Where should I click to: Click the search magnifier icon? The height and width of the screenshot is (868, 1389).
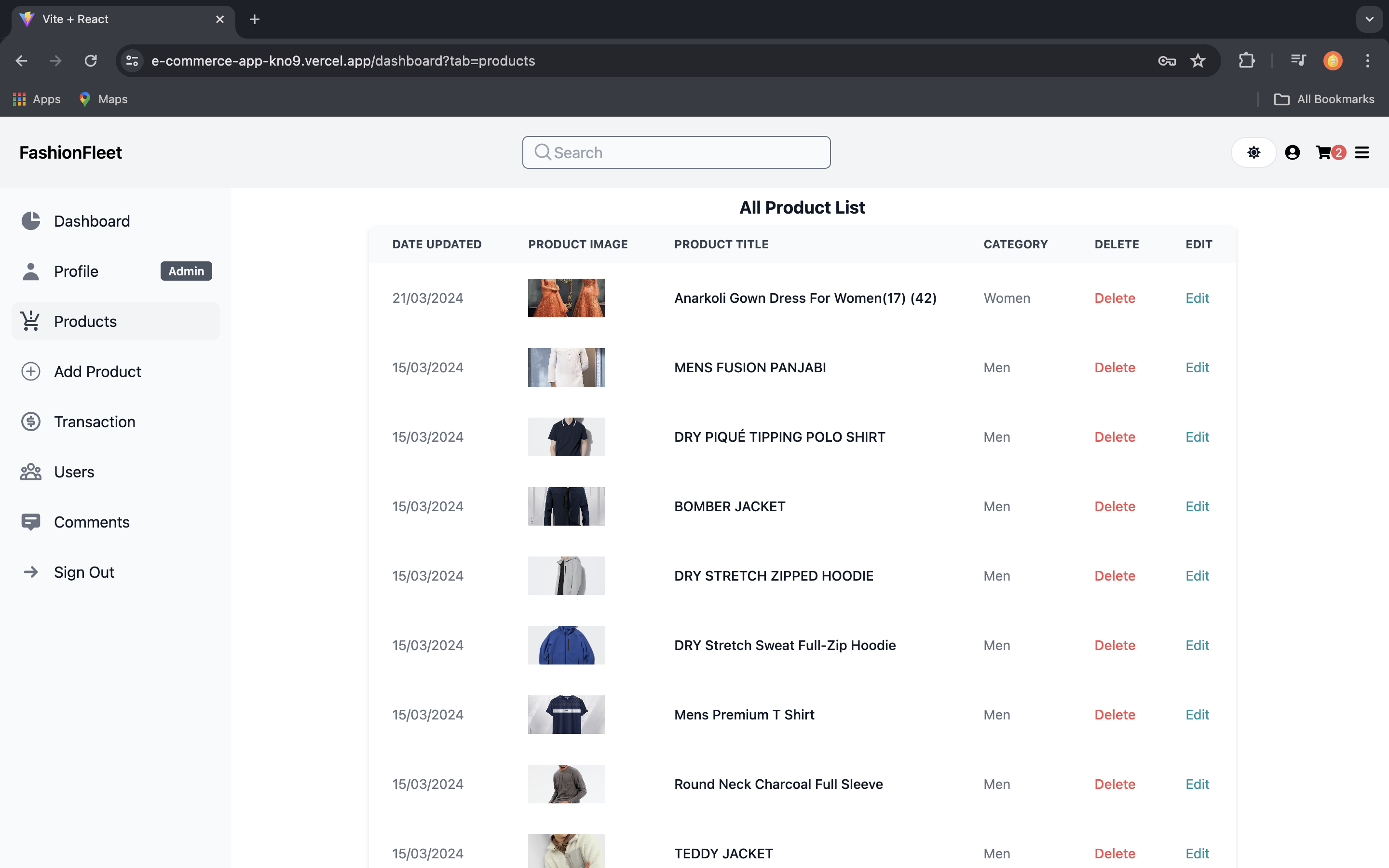tap(543, 152)
